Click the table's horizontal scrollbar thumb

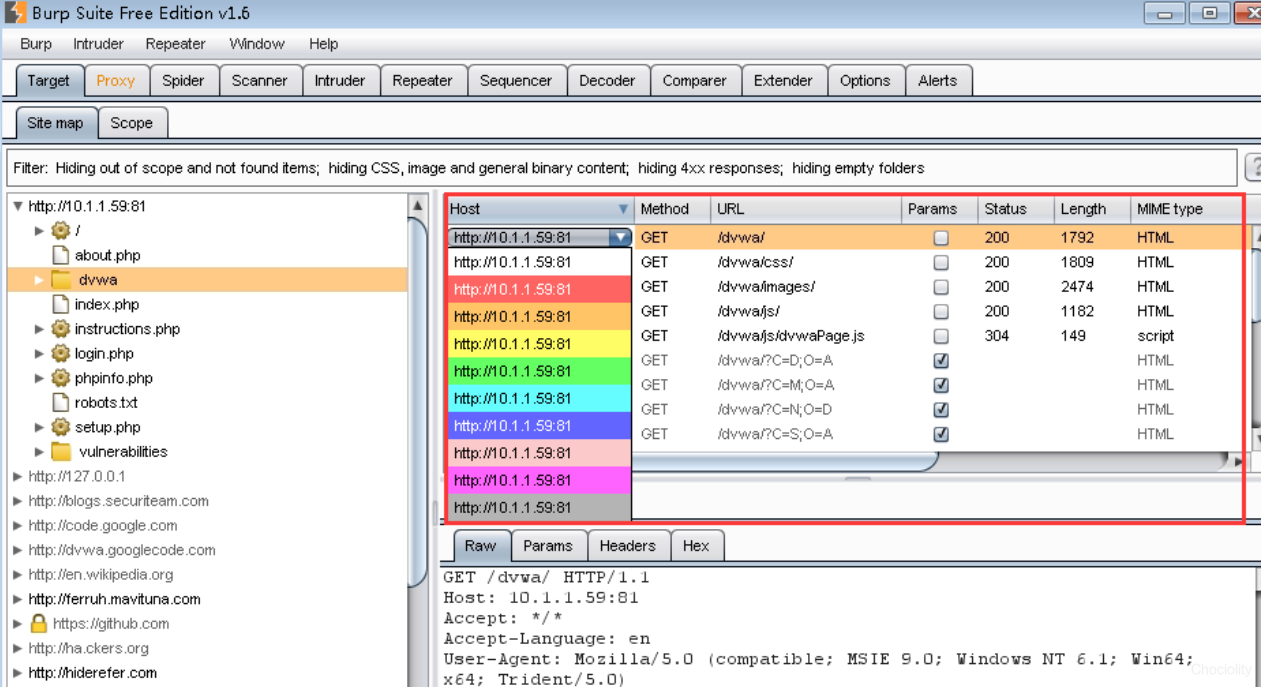785,461
